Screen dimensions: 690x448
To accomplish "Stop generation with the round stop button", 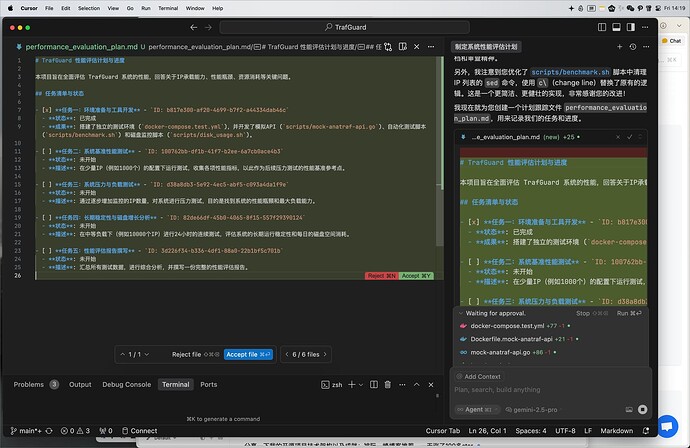I will click(x=642, y=410).
